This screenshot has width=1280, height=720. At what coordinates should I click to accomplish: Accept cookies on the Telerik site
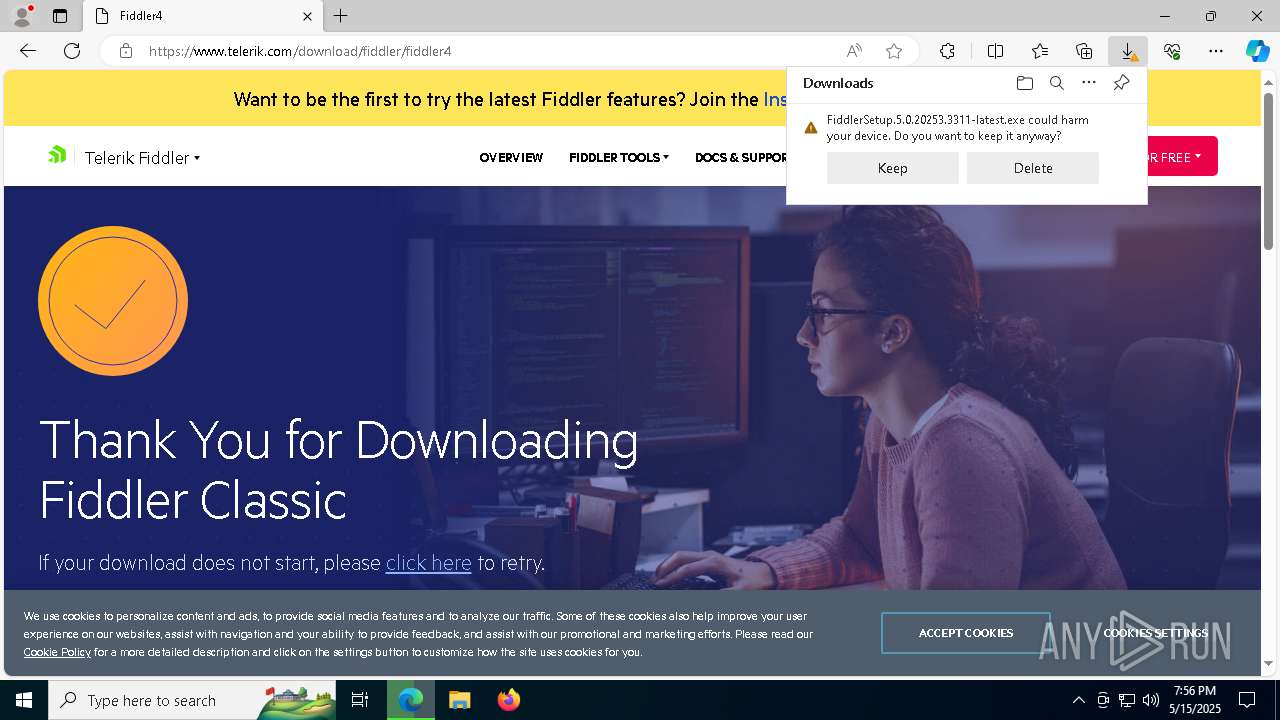[966, 633]
